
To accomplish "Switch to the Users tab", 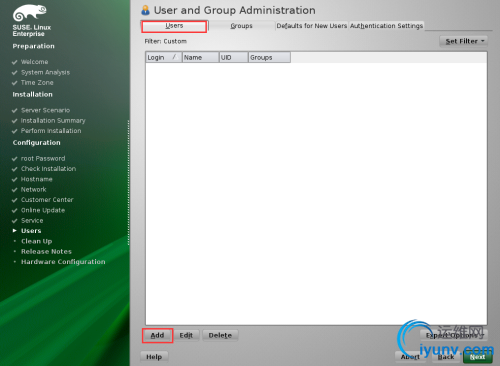I will click(174, 26).
